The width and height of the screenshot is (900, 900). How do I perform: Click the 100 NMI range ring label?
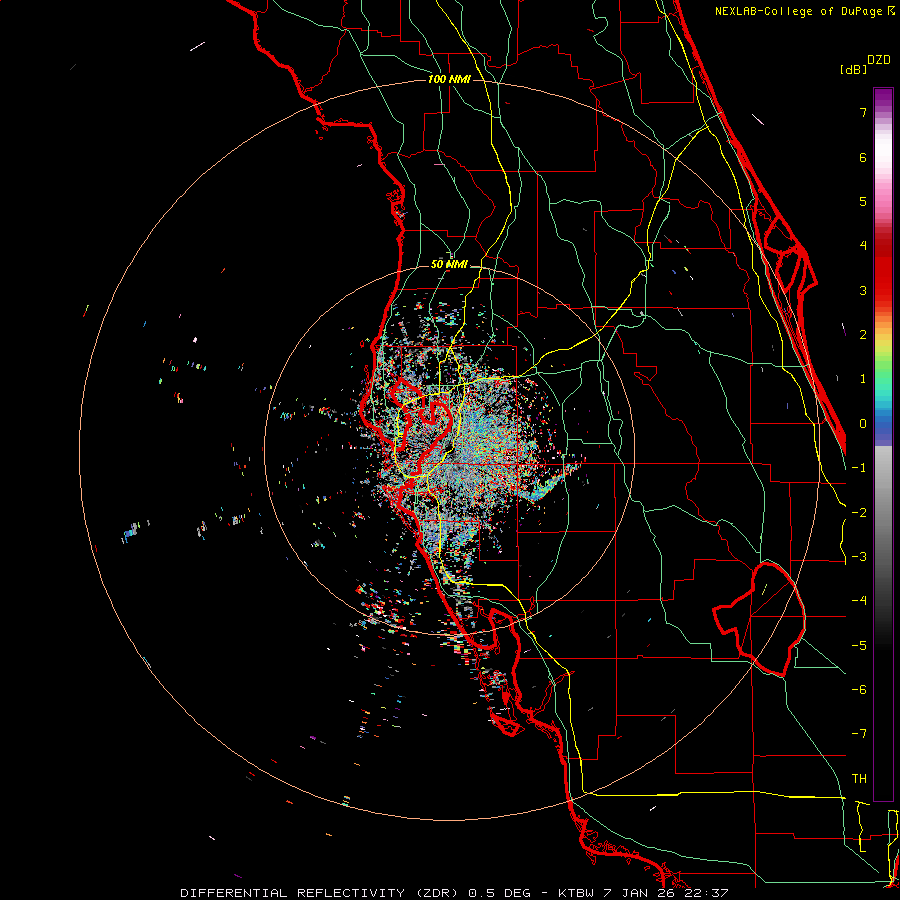pos(449,79)
